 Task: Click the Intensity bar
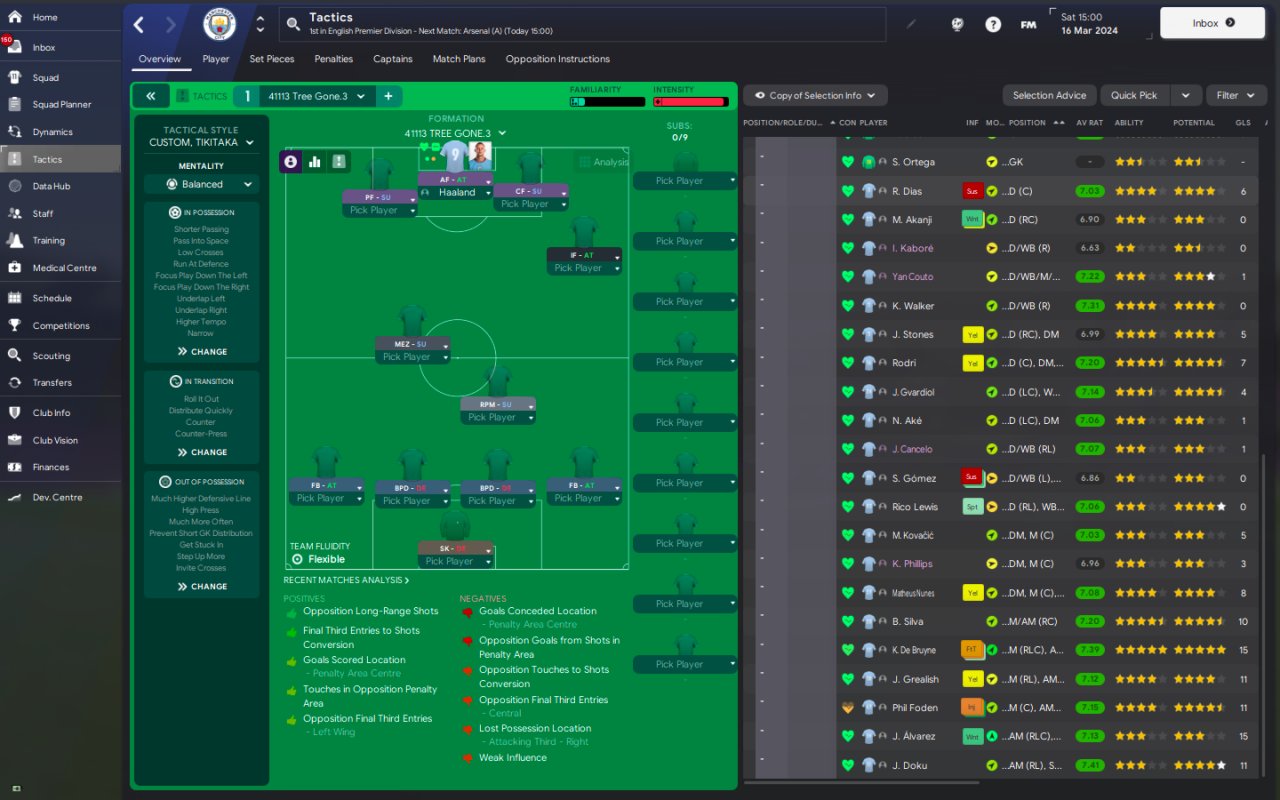tap(690, 102)
